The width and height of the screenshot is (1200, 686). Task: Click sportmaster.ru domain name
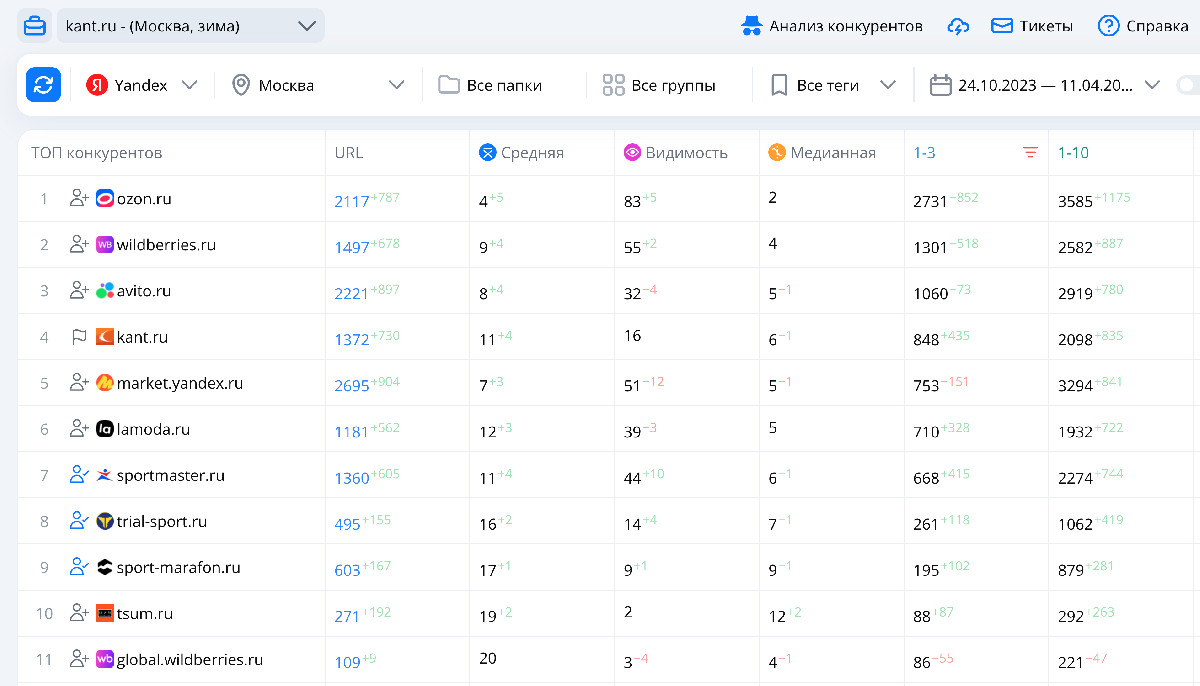[x=171, y=475]
